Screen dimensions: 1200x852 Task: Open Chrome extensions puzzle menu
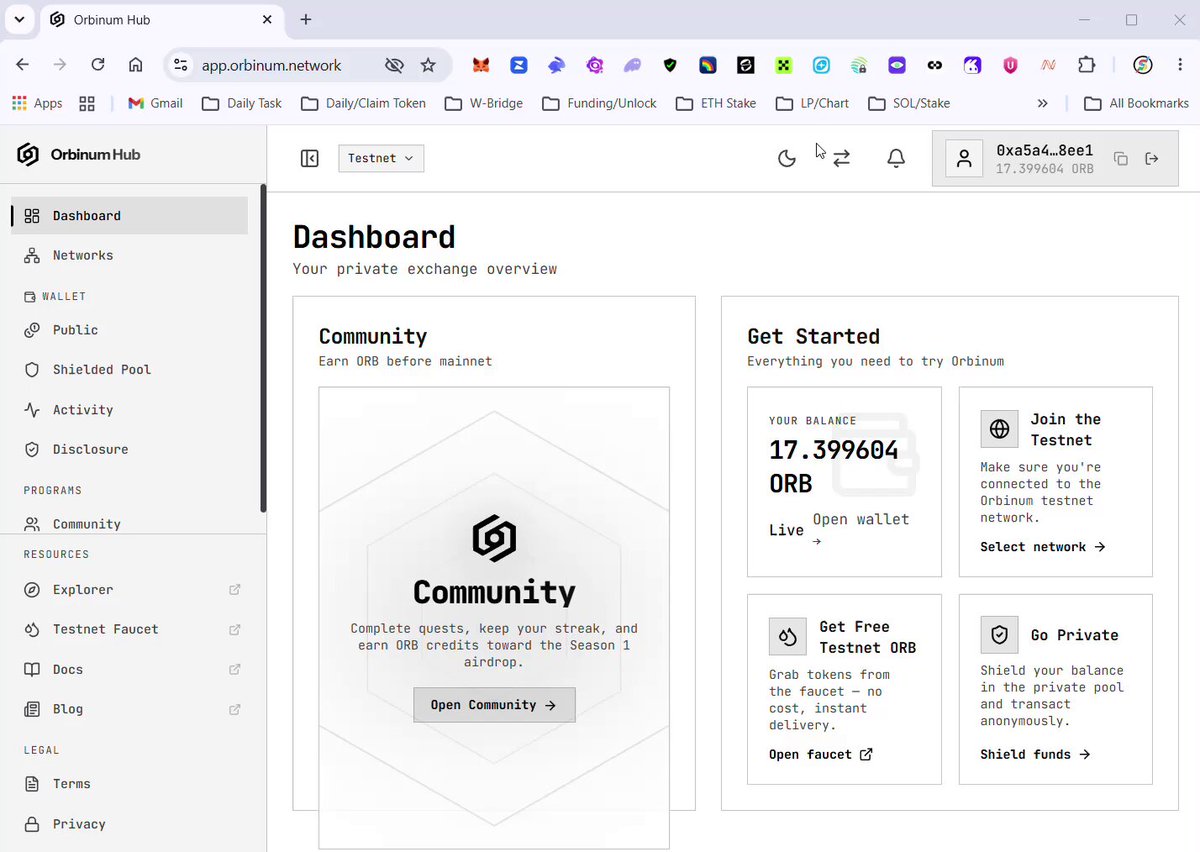click(1087, 65)
